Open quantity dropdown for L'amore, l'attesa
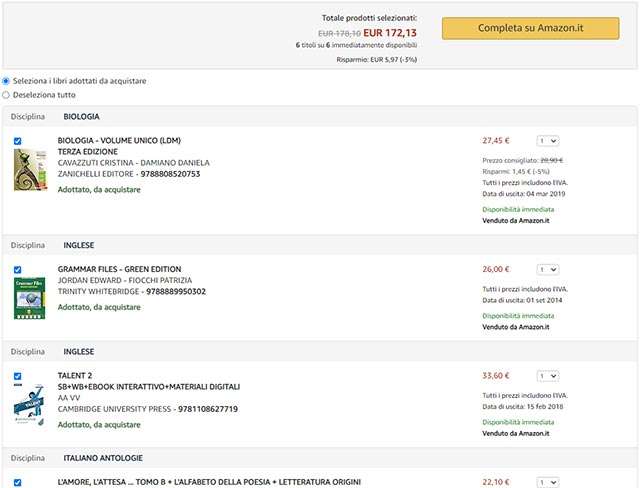Image resolution: width=640 pixels, height=488 pixels. [x=548, y=483]
